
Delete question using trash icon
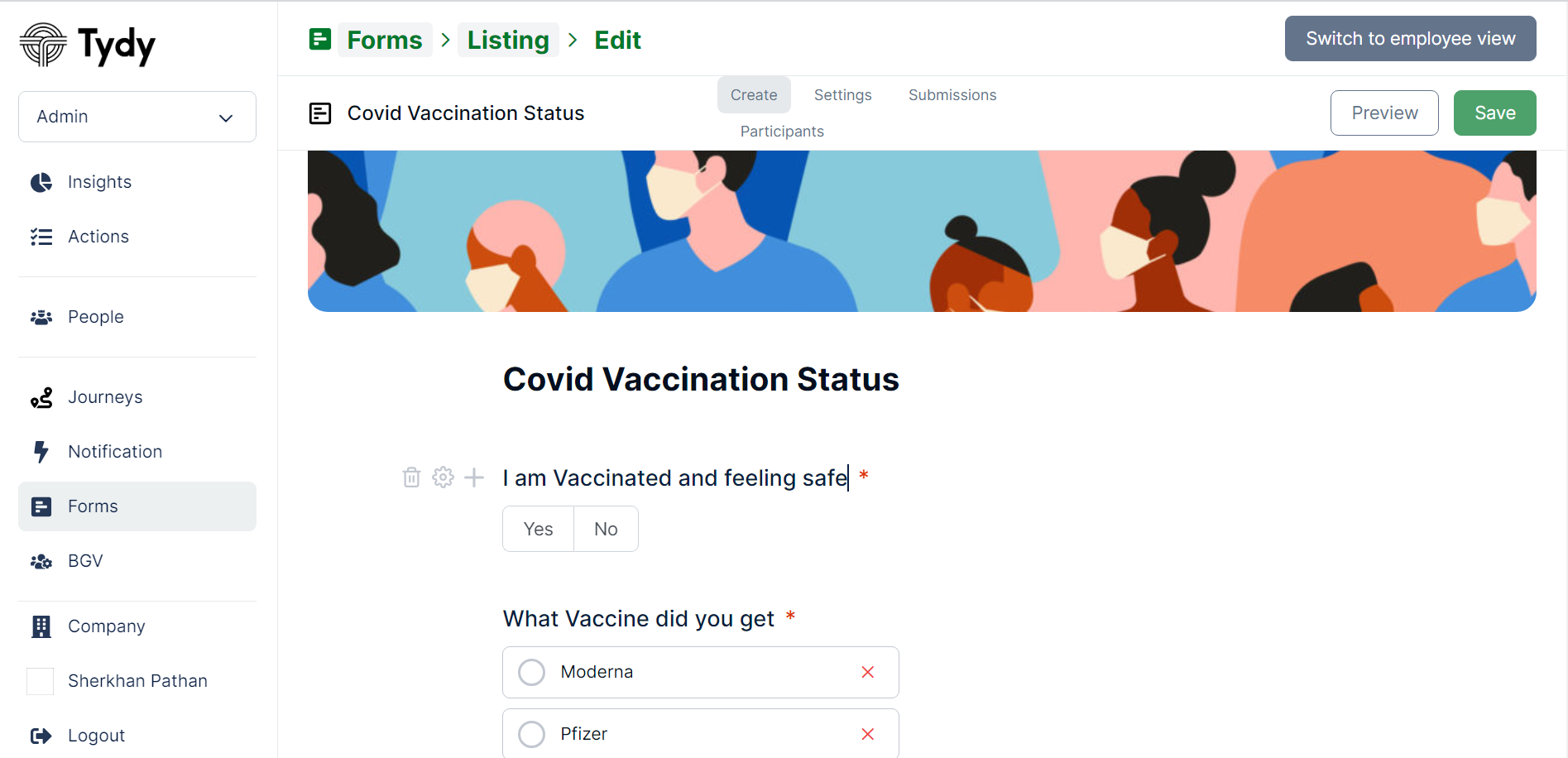click(x=411, y=477)
